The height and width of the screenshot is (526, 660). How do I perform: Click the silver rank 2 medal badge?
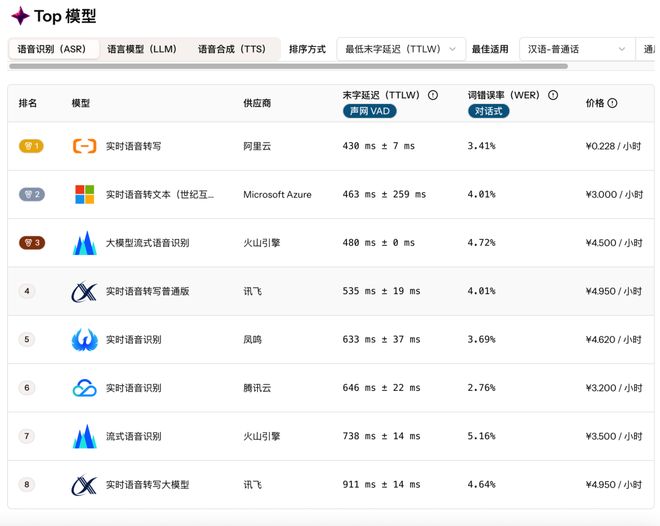pyautogui.click(x=32, y=194)
